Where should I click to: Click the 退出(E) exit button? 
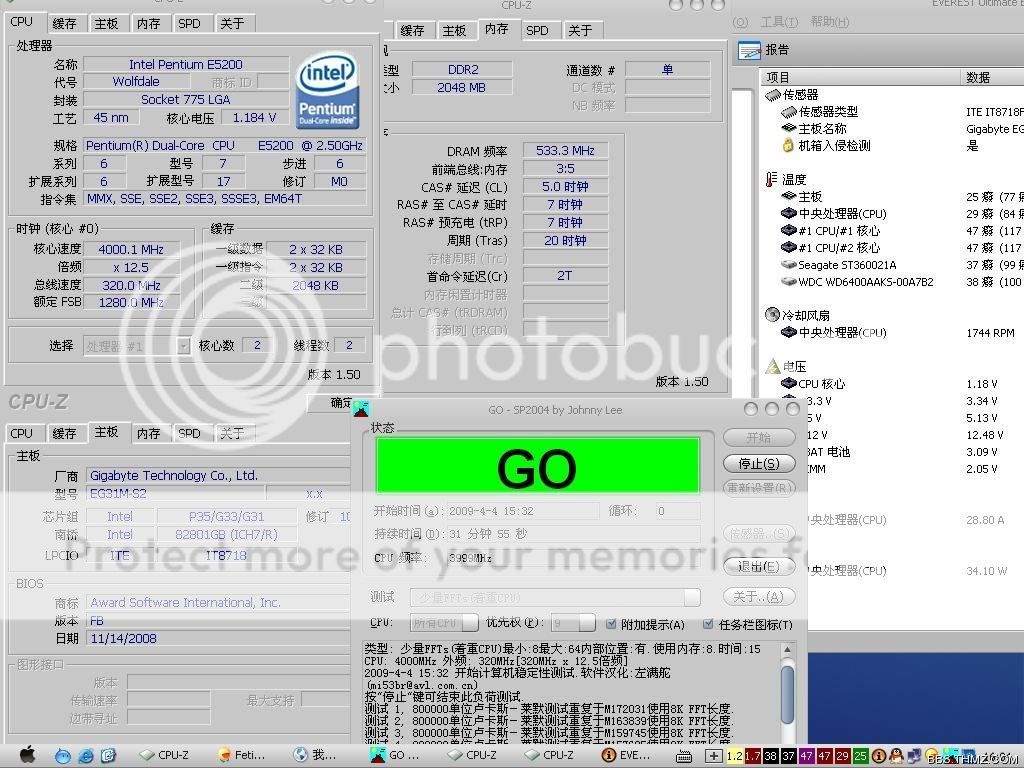pyautogui.click(x=759, y=566)
